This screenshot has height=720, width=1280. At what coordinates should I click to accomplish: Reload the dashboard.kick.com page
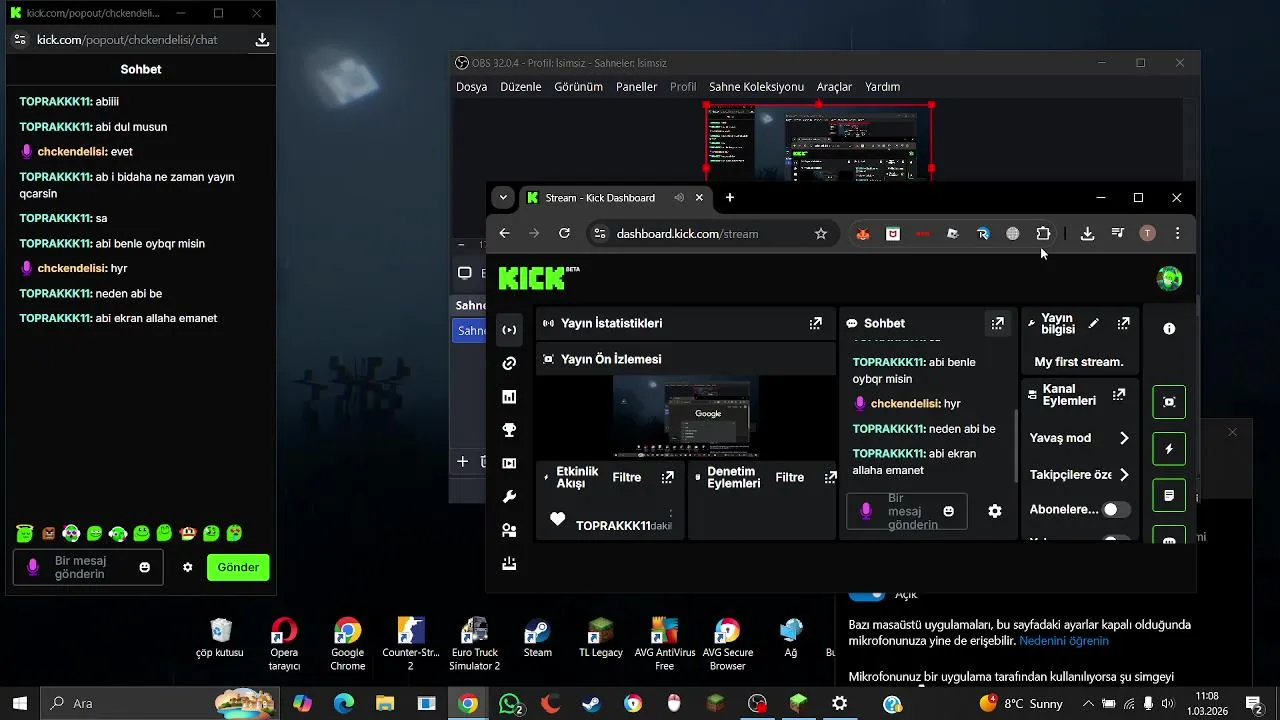[x=564, y=233]
